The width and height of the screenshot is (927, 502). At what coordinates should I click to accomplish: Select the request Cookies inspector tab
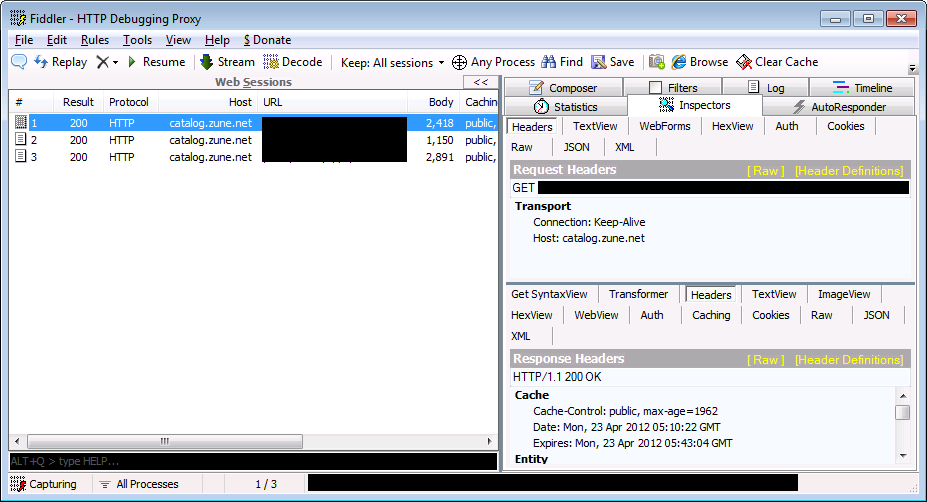(845, 126)
